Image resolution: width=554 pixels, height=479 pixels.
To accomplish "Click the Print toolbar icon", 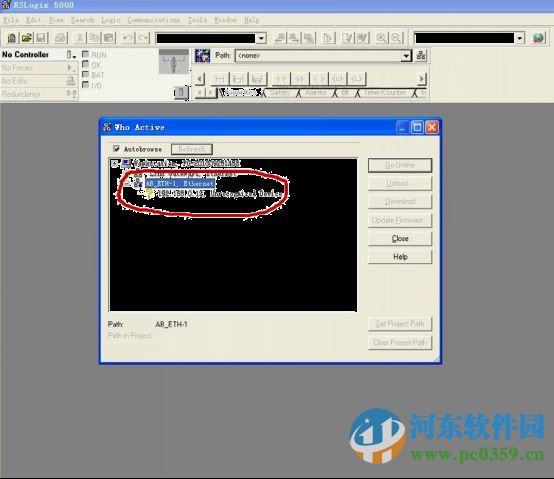I will pos(61,38).
